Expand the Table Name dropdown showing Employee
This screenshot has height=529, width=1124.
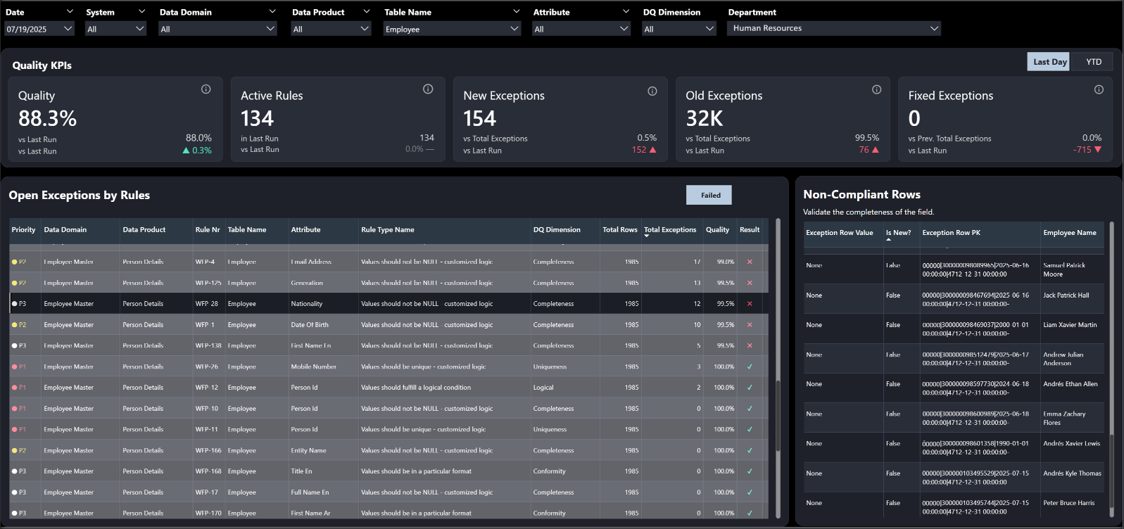pyautogui.click(x=452, y=29)
